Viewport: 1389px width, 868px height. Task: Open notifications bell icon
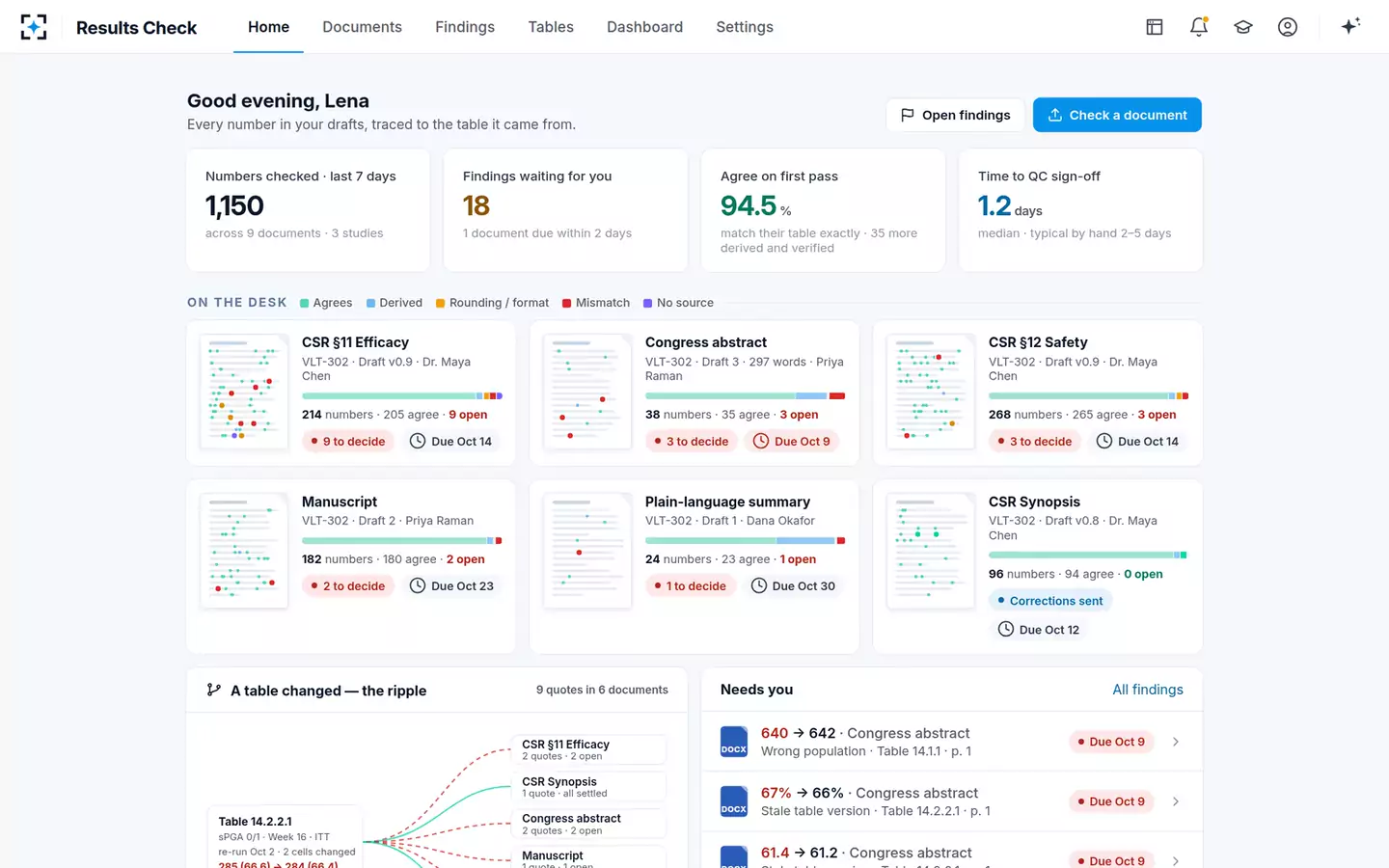[x=1199, y=27]
